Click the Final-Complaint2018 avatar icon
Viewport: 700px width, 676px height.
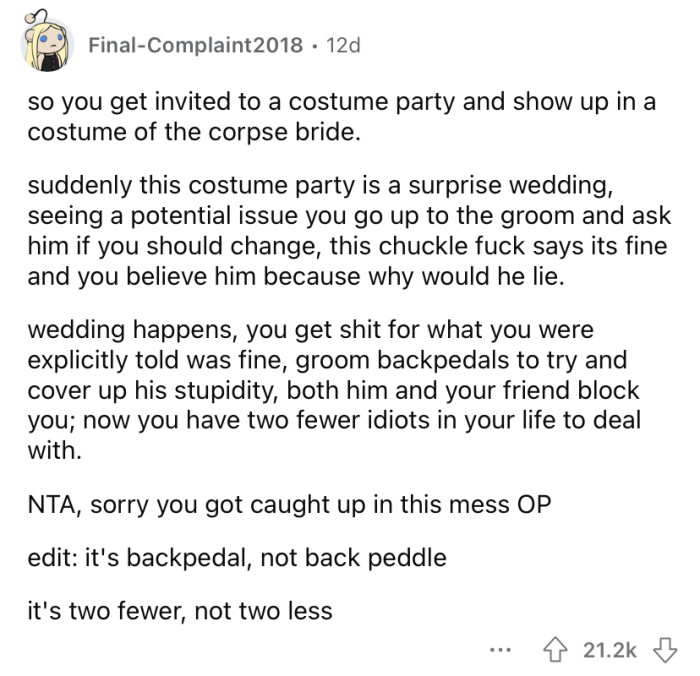click(48, 46)
